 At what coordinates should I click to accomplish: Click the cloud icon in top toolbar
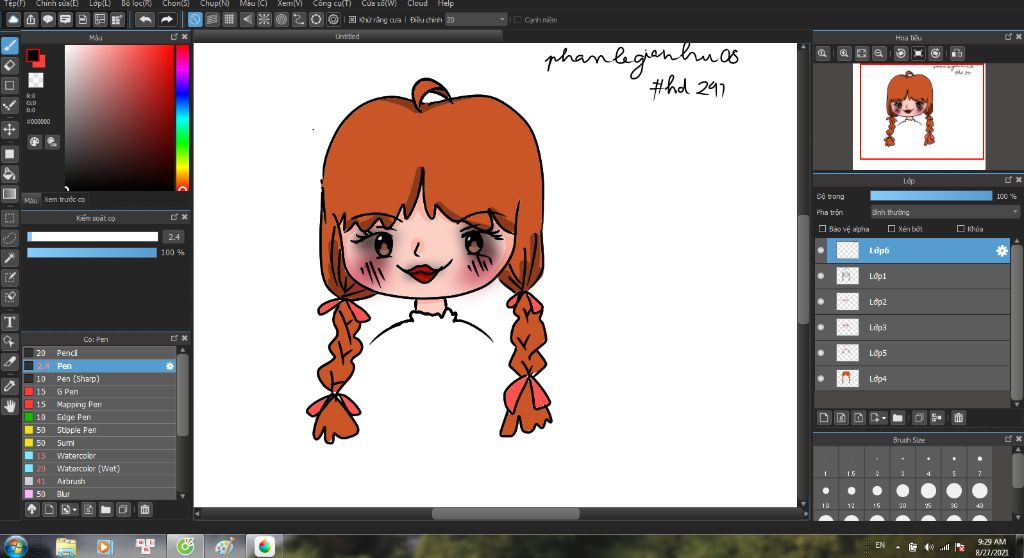point(13,20)
